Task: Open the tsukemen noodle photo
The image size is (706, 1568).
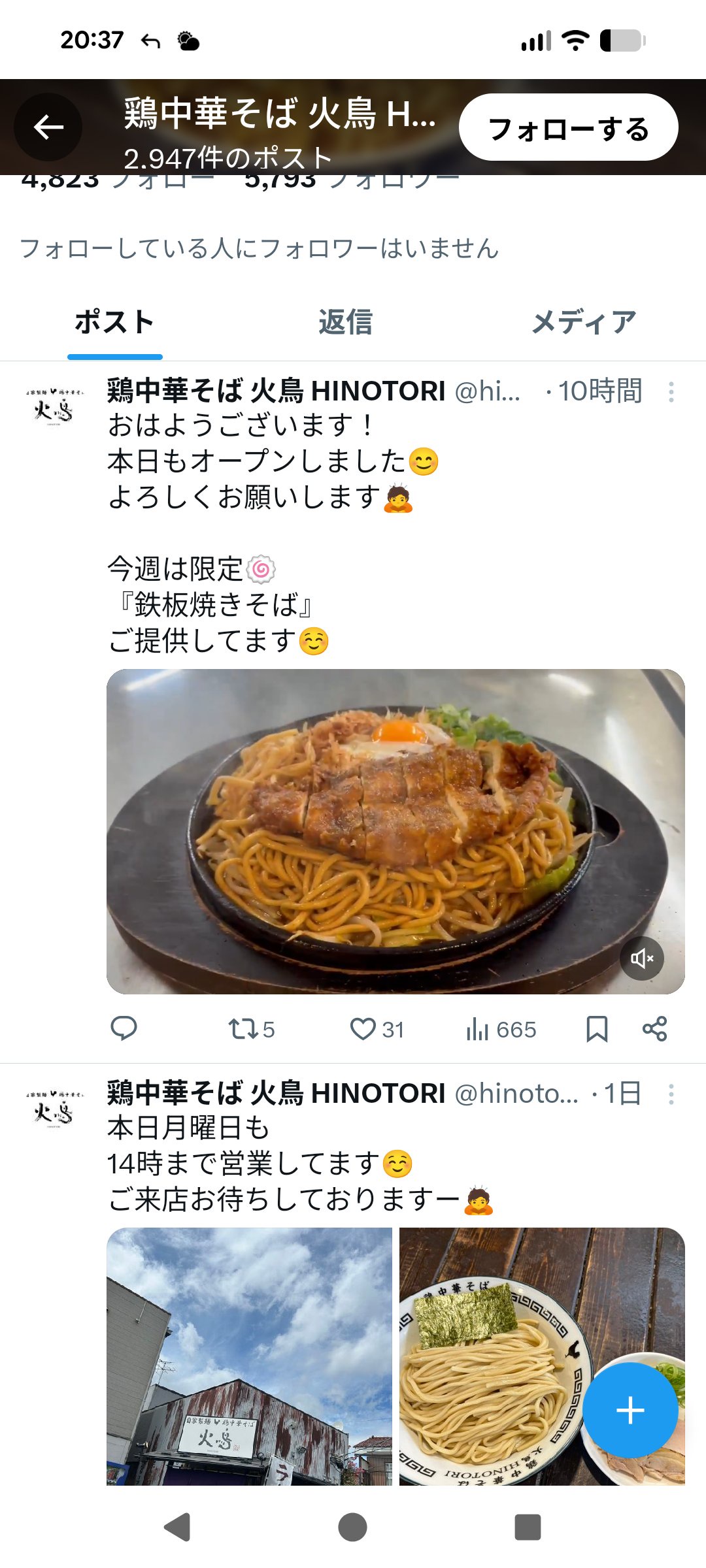Action: 542,1356
